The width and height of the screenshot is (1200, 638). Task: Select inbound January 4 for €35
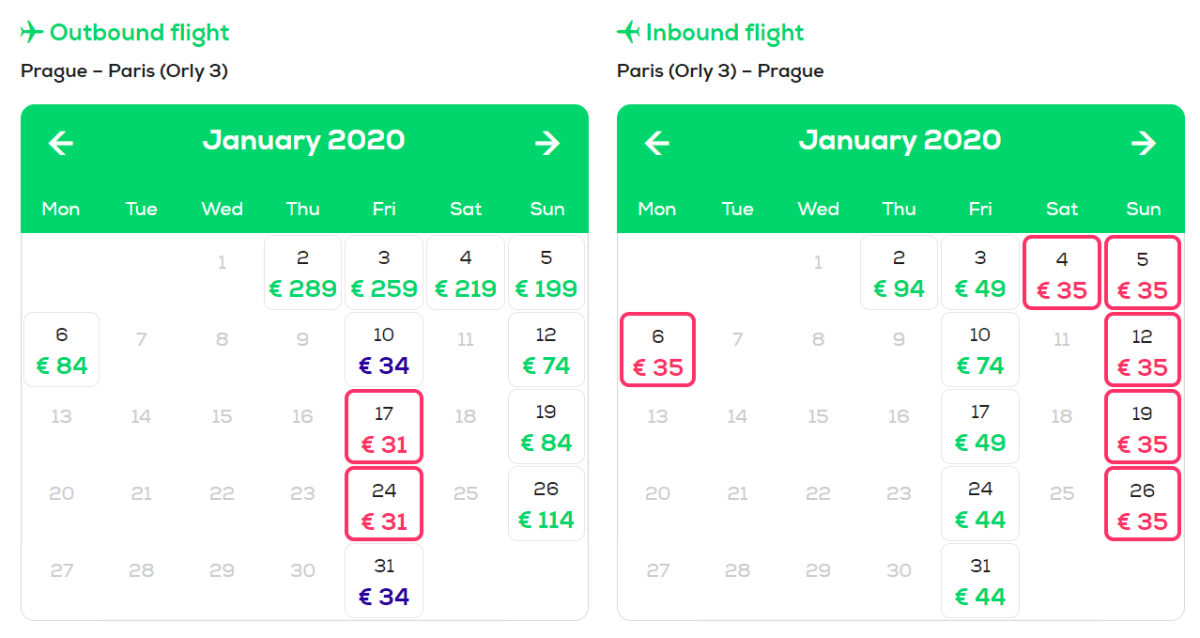point(1061,274)
